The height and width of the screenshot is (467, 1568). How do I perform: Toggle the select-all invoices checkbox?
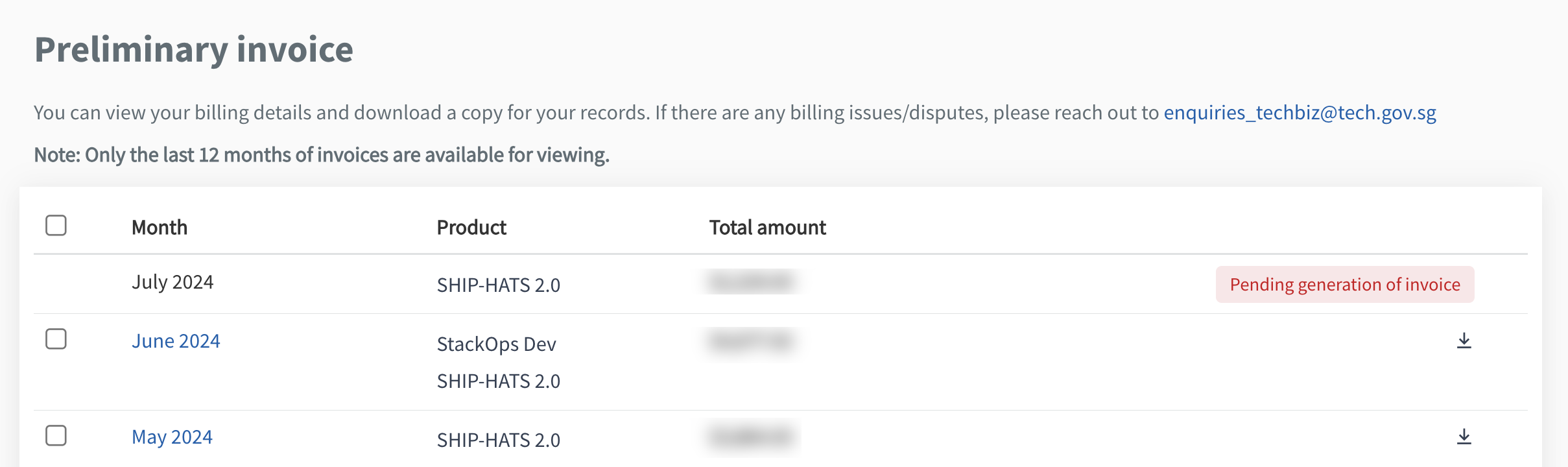pyautogui.click(x=57, y=224)
